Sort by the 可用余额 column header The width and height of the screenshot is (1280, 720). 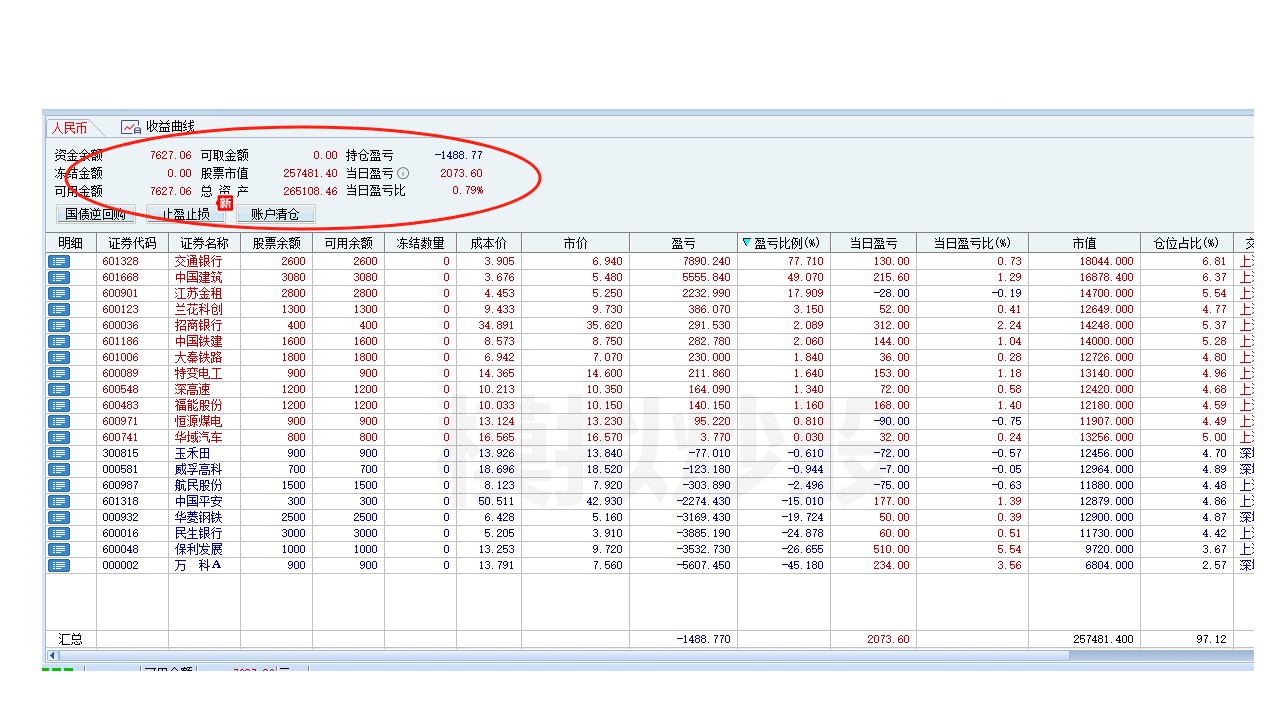point(349,243)
